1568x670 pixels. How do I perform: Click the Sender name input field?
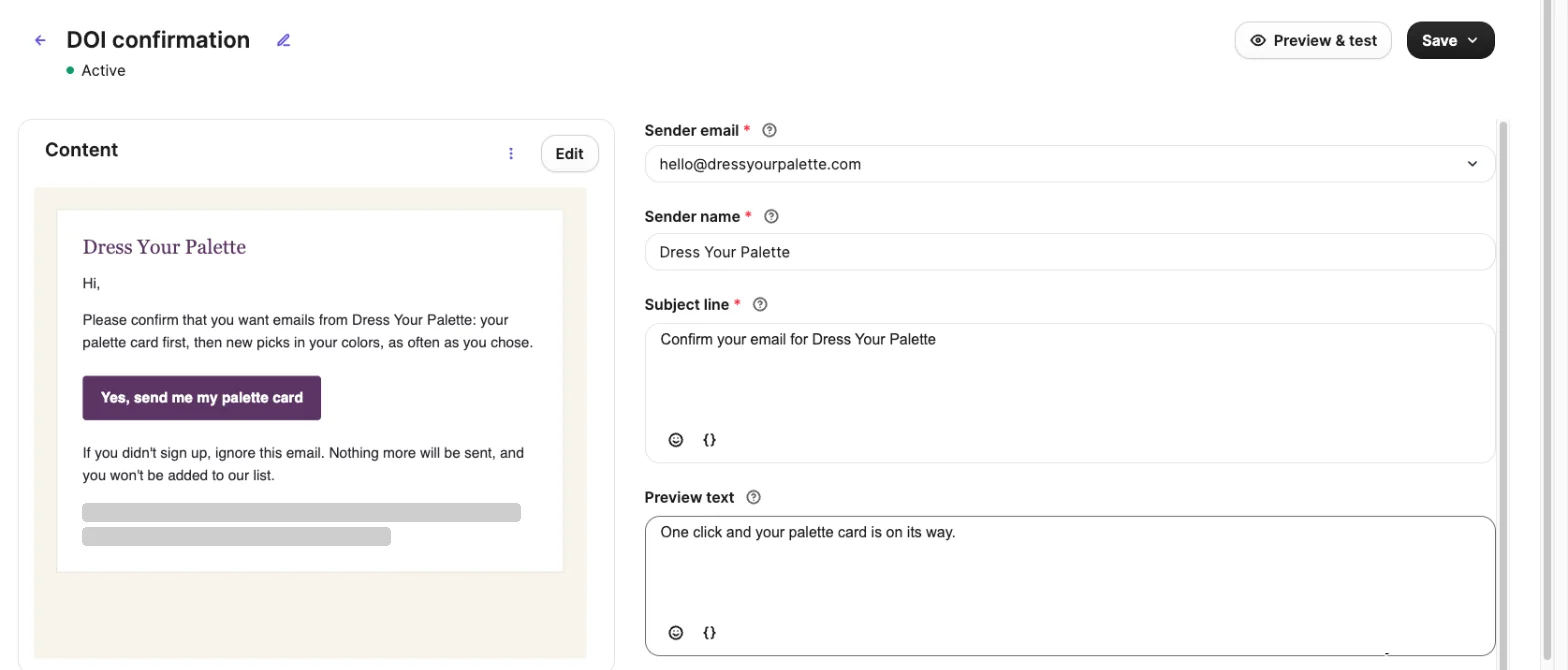[1070, 252]
